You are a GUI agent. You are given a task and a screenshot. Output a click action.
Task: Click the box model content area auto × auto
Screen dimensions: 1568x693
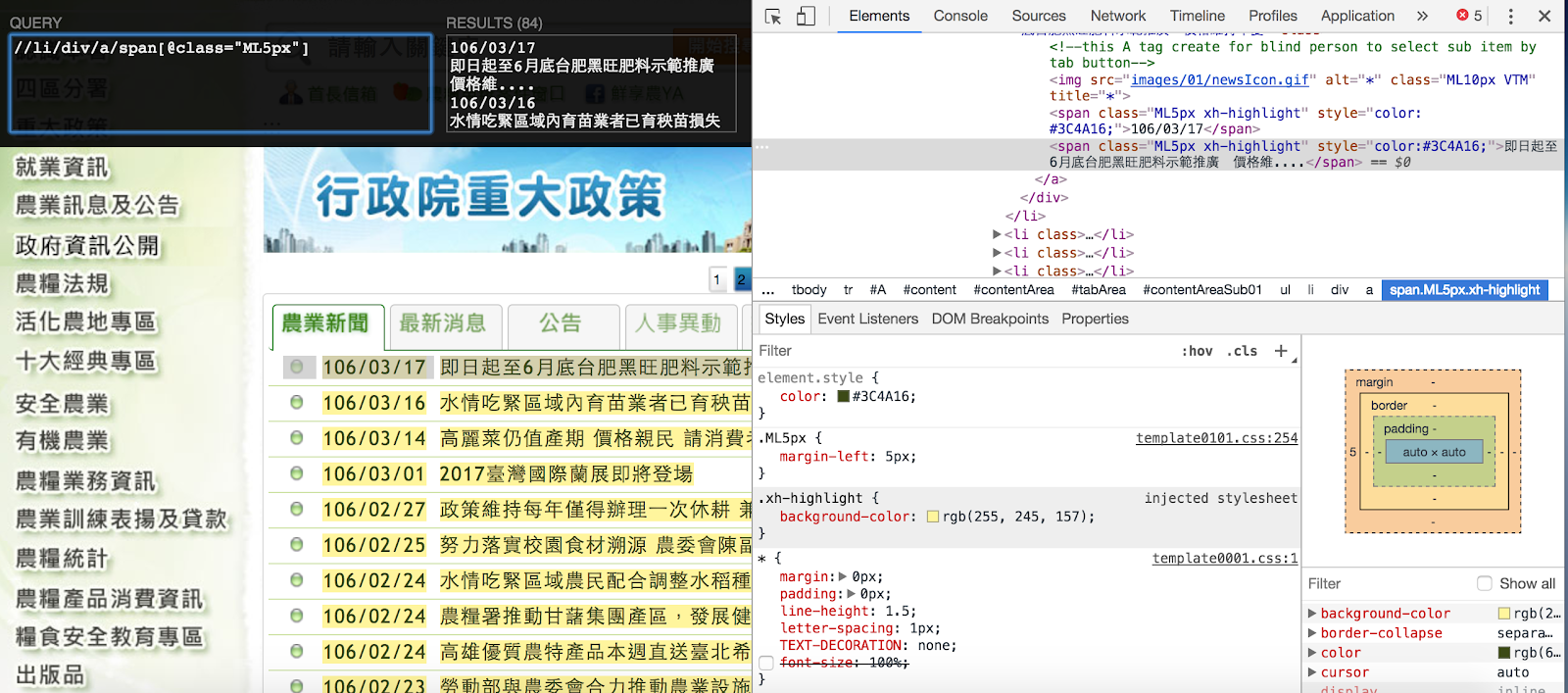[1434, 452]
